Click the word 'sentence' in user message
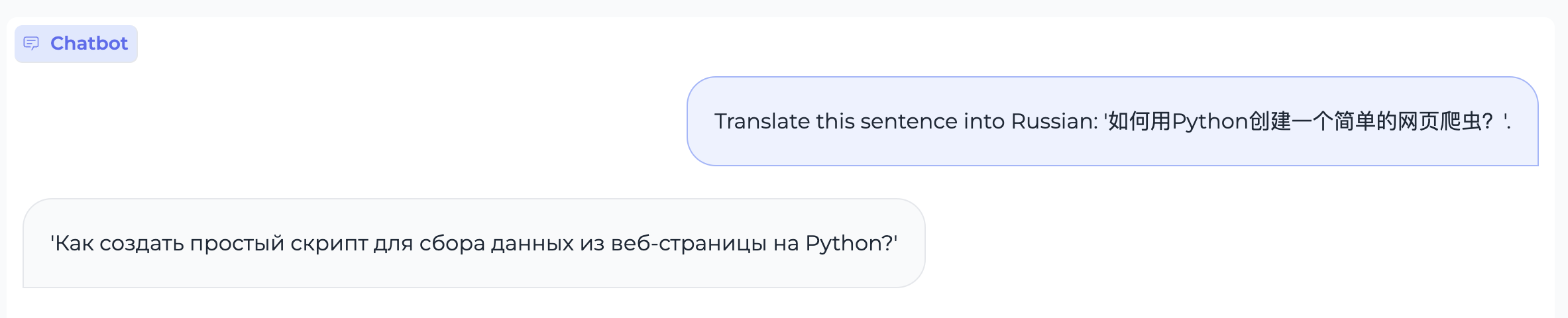Viewport: 1568px width, 318px height. [x=908, y=121]
